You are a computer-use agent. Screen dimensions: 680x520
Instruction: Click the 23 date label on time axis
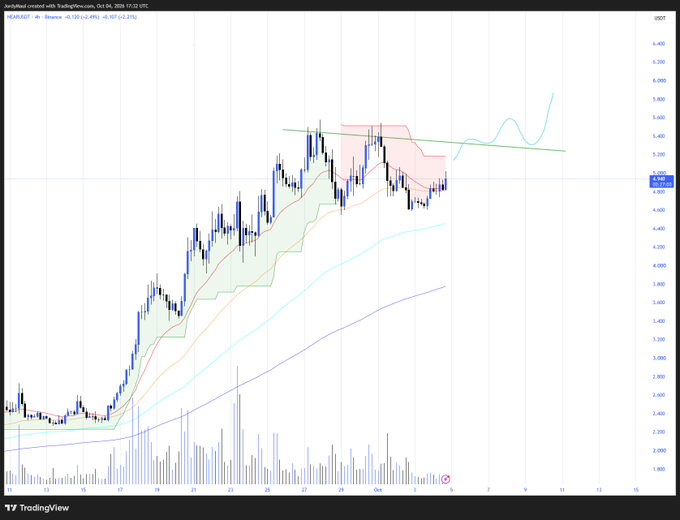coord(230,490)
